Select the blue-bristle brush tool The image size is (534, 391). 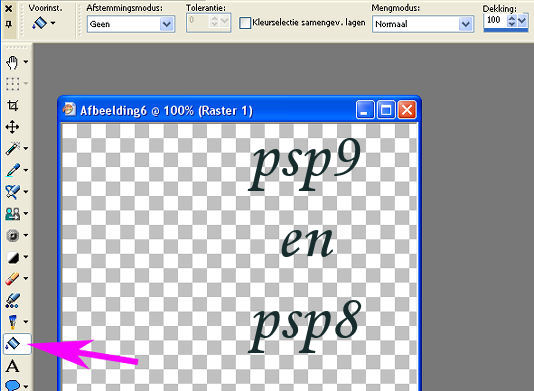12,322
